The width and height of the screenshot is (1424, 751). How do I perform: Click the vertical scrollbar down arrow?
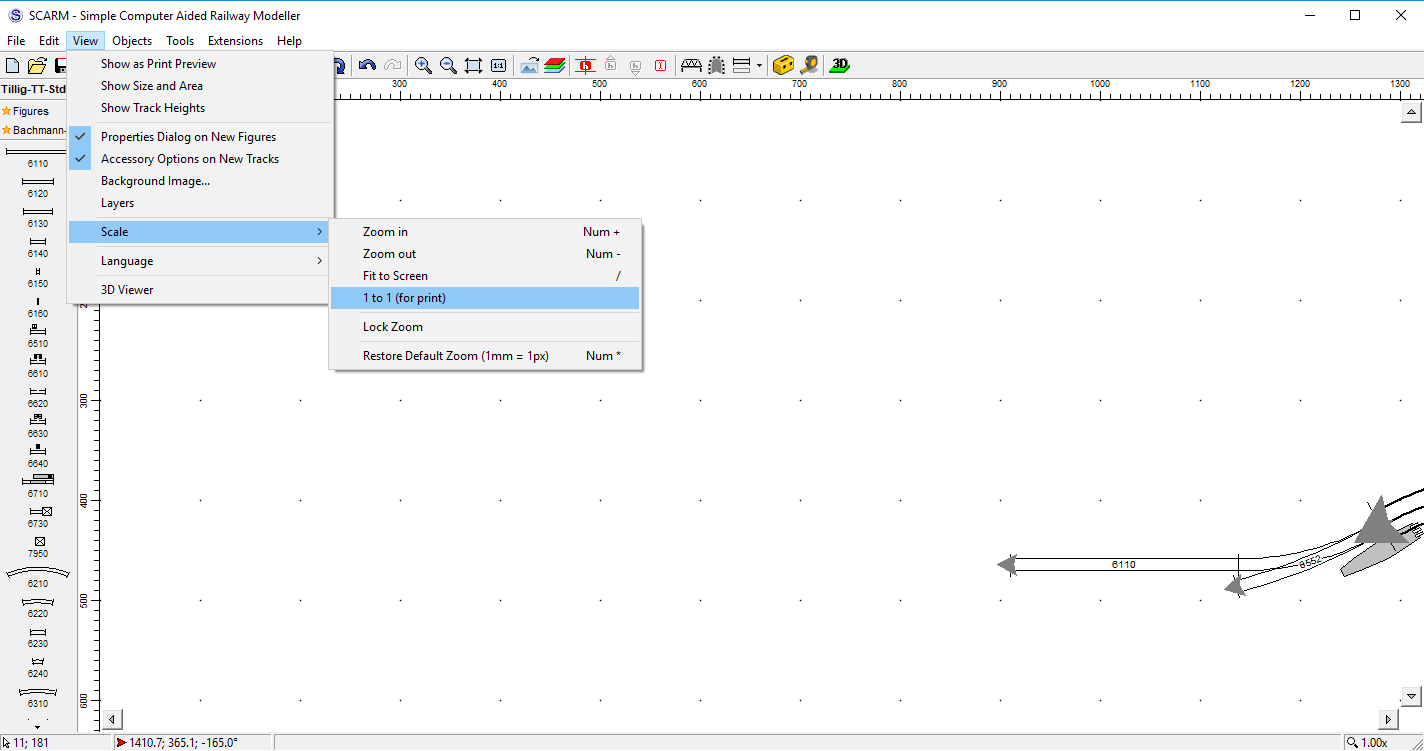coord(1411,696)
